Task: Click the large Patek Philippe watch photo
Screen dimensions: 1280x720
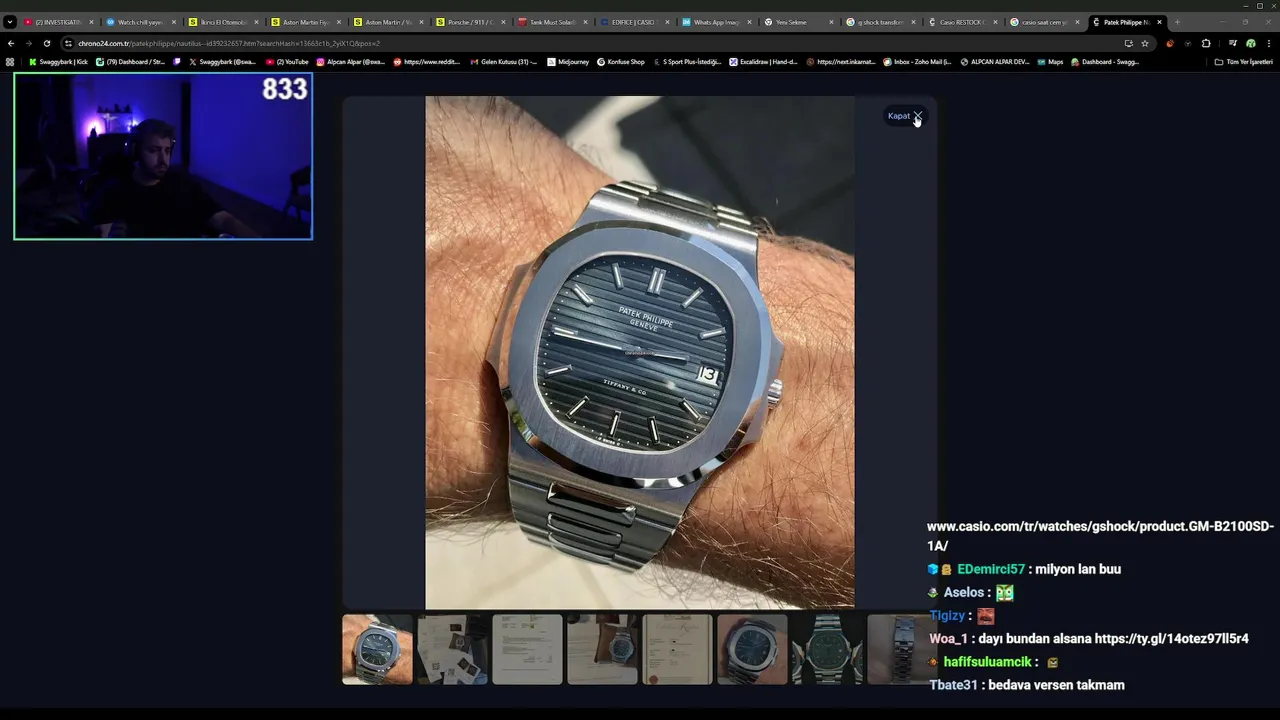Action: coord(640,352)
